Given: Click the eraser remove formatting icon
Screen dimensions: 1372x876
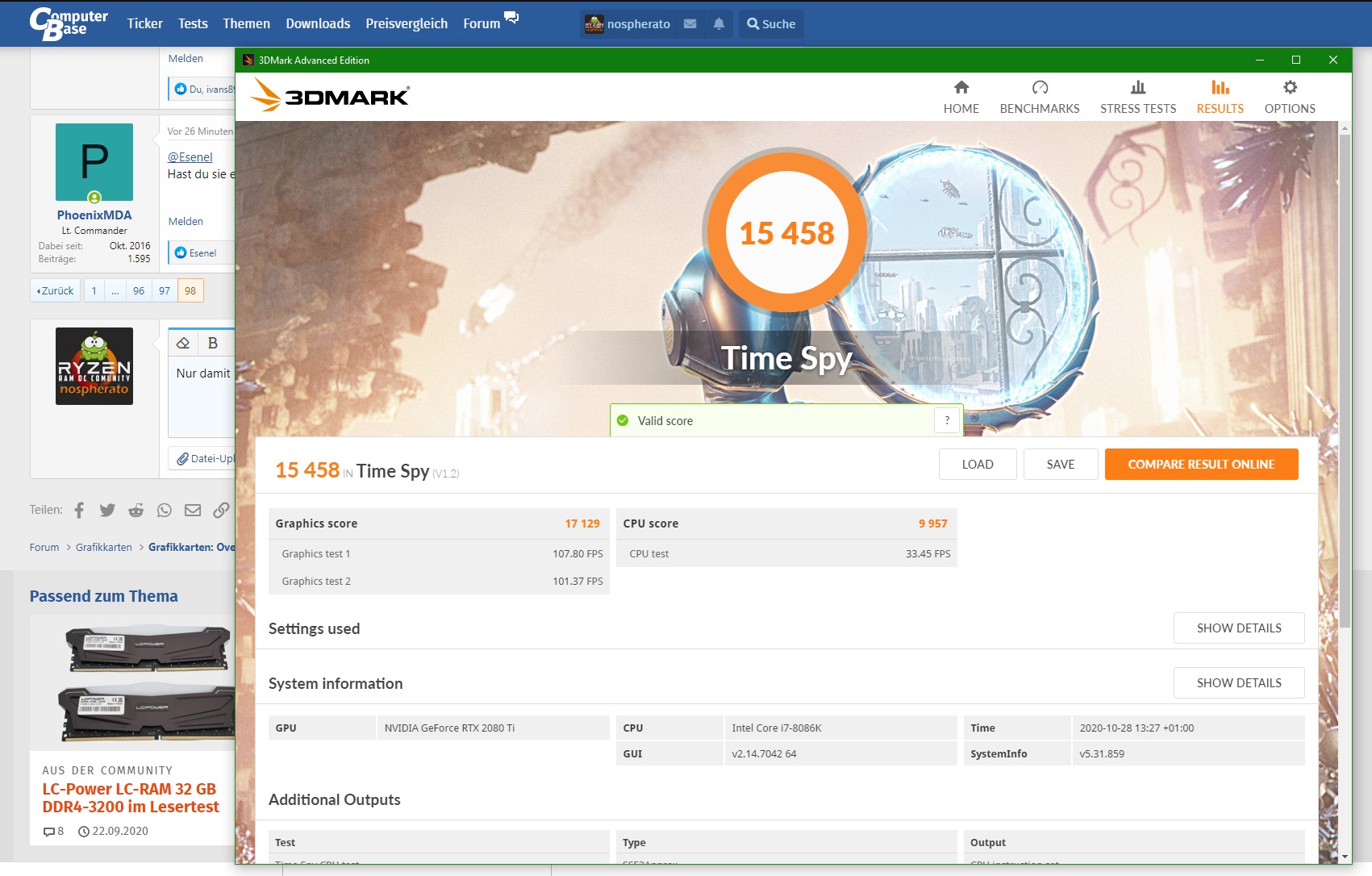Looking at the screenshot, I should point(183,343).
